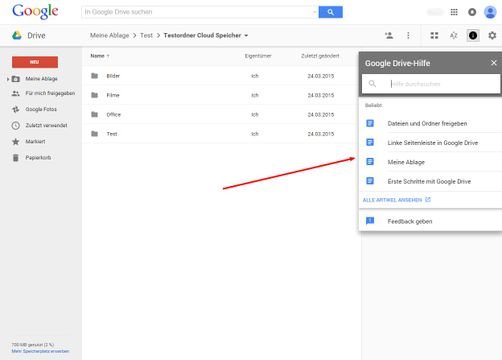Sort by Eigentümer column header

click(x=258, y=56)
